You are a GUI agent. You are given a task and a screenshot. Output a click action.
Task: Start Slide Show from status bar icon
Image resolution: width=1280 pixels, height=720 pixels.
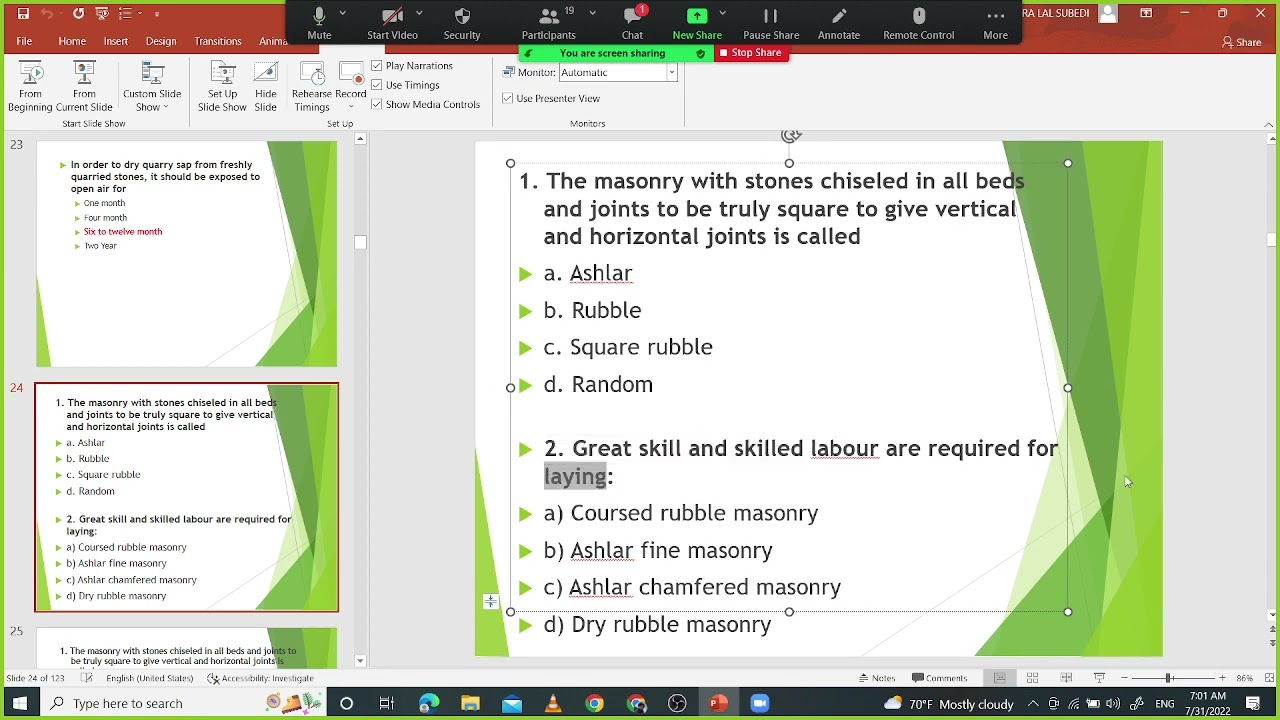1099,678
